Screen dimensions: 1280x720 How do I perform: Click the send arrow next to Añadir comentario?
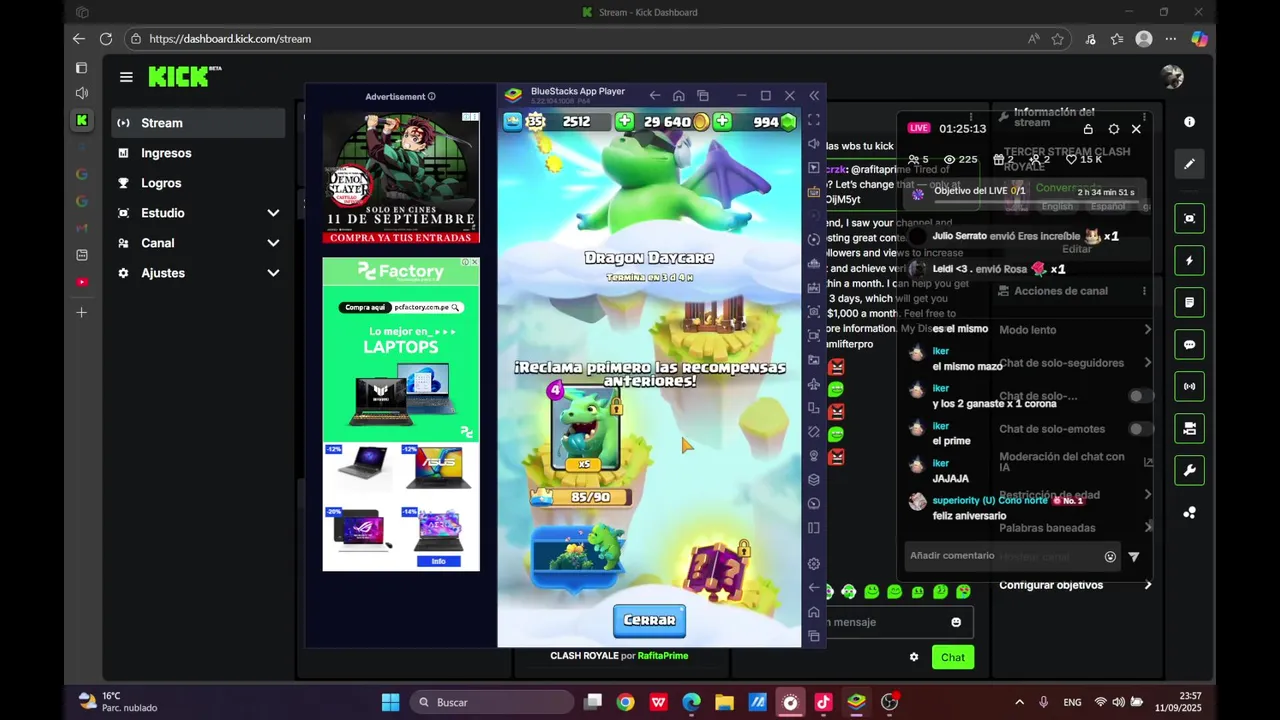point(1133,557)
